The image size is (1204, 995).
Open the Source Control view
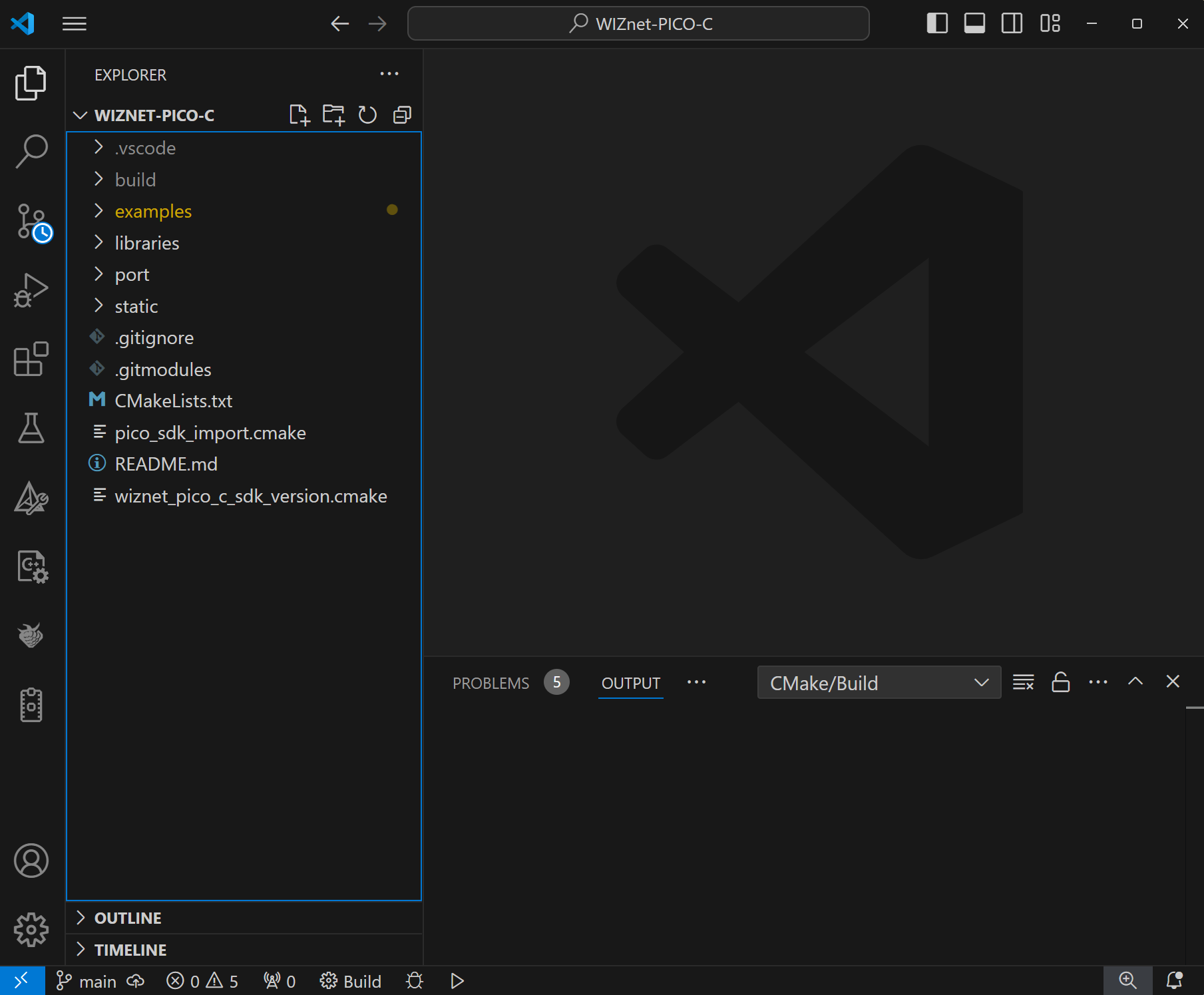click(31, 222)
